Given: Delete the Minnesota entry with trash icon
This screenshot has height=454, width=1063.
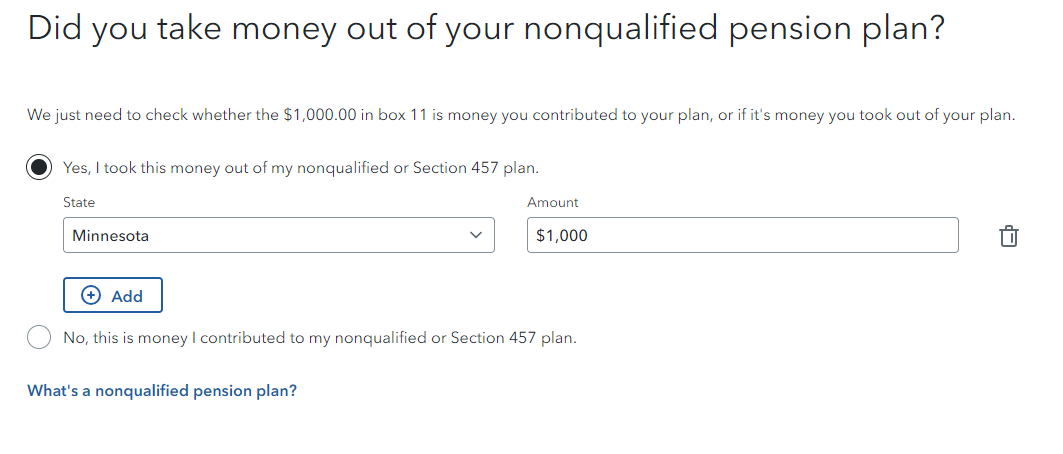Looking at the screenshot, I should tap(1008, 236).
